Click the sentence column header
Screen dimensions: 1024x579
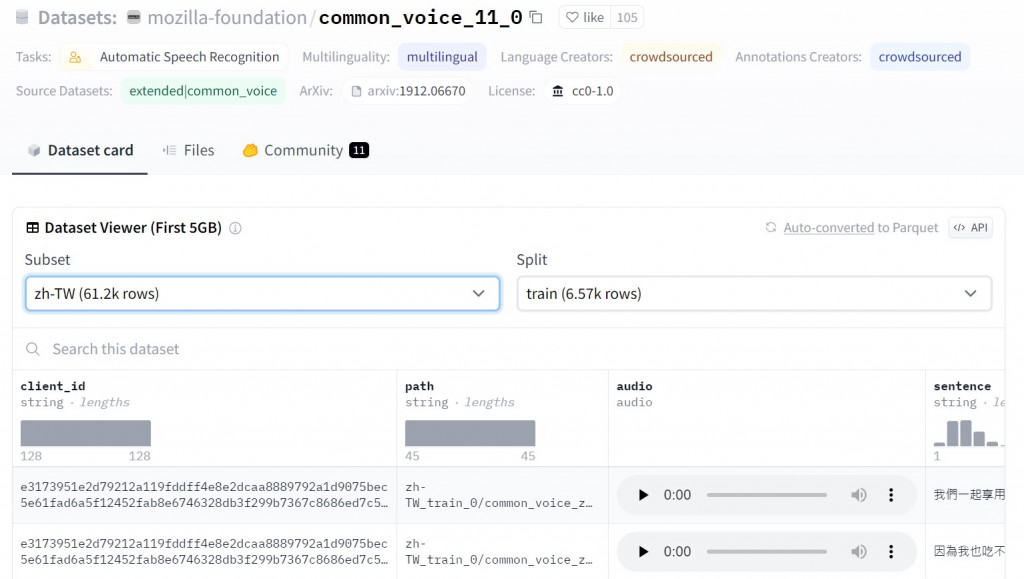pos(962,386)
